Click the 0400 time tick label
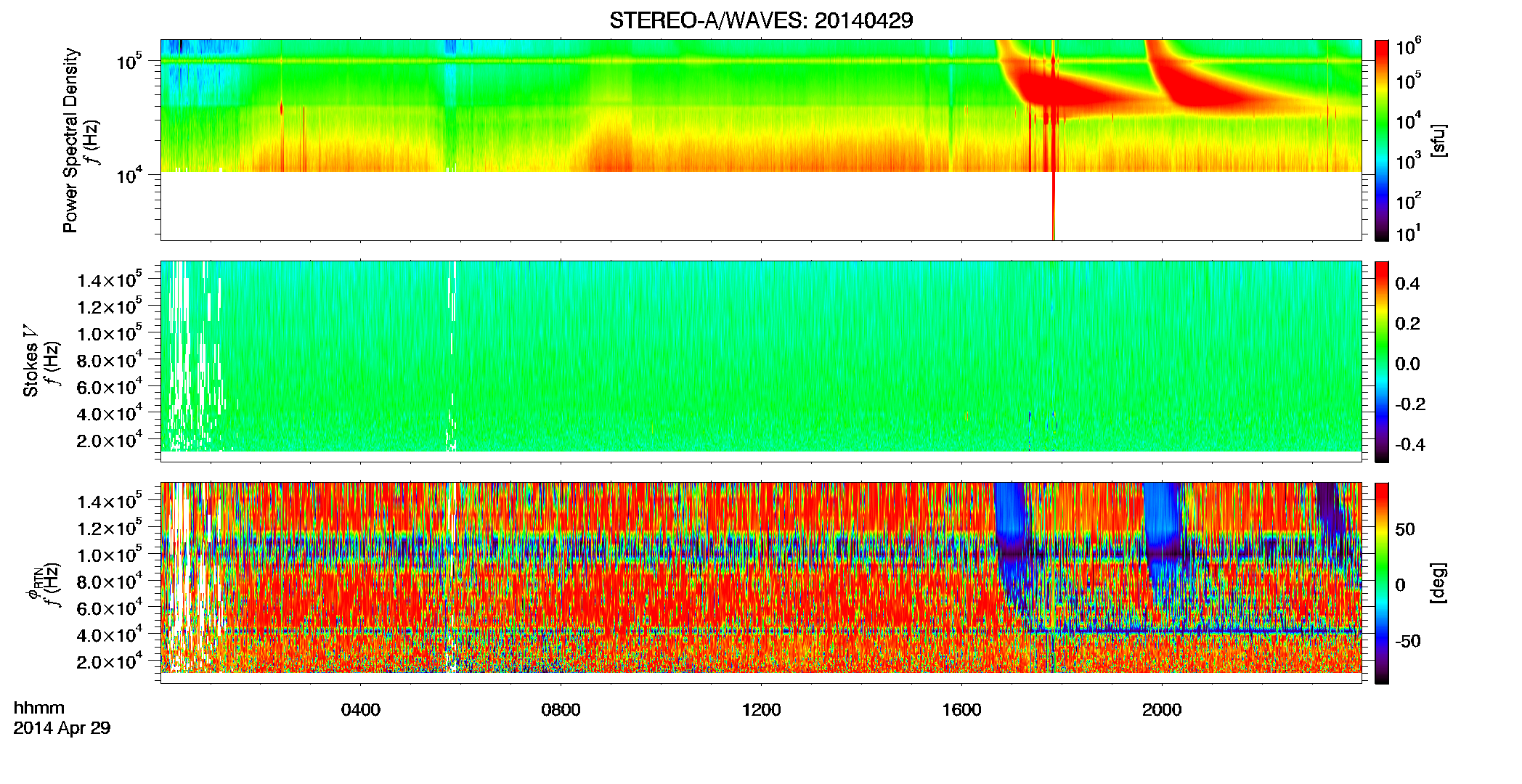Image resolution: width=1522 pixels, height=784 pixels. [361, 709]
